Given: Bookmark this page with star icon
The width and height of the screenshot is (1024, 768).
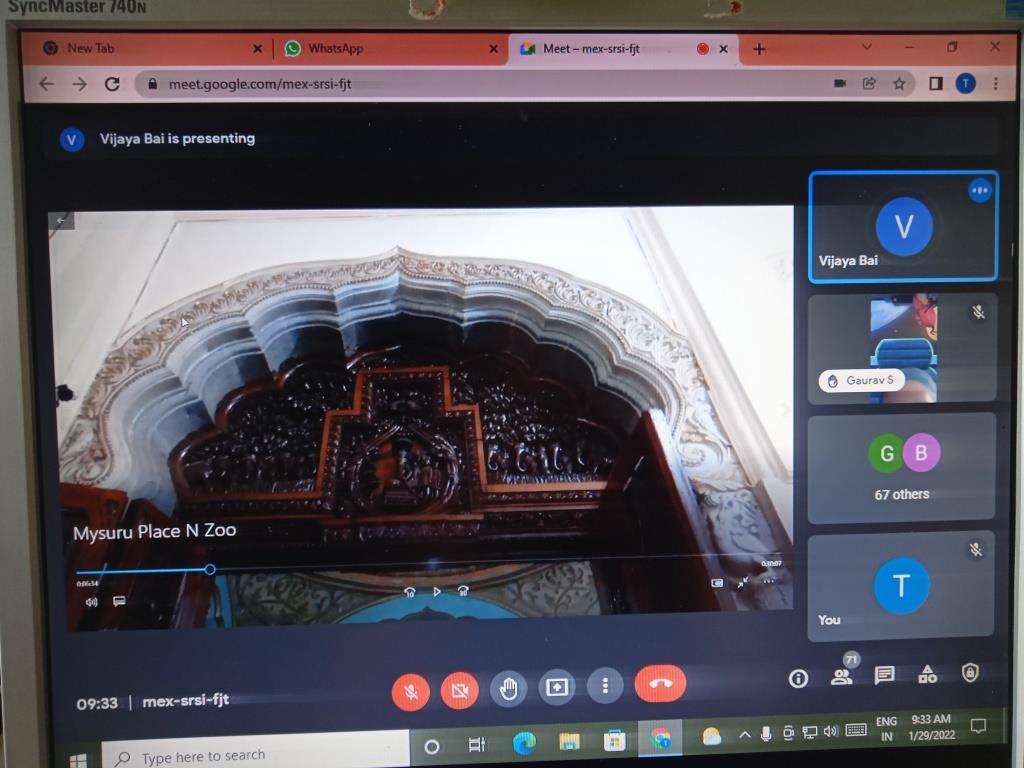Looking at the screenshot, I should pyautogui.click(x=899, y=84).
